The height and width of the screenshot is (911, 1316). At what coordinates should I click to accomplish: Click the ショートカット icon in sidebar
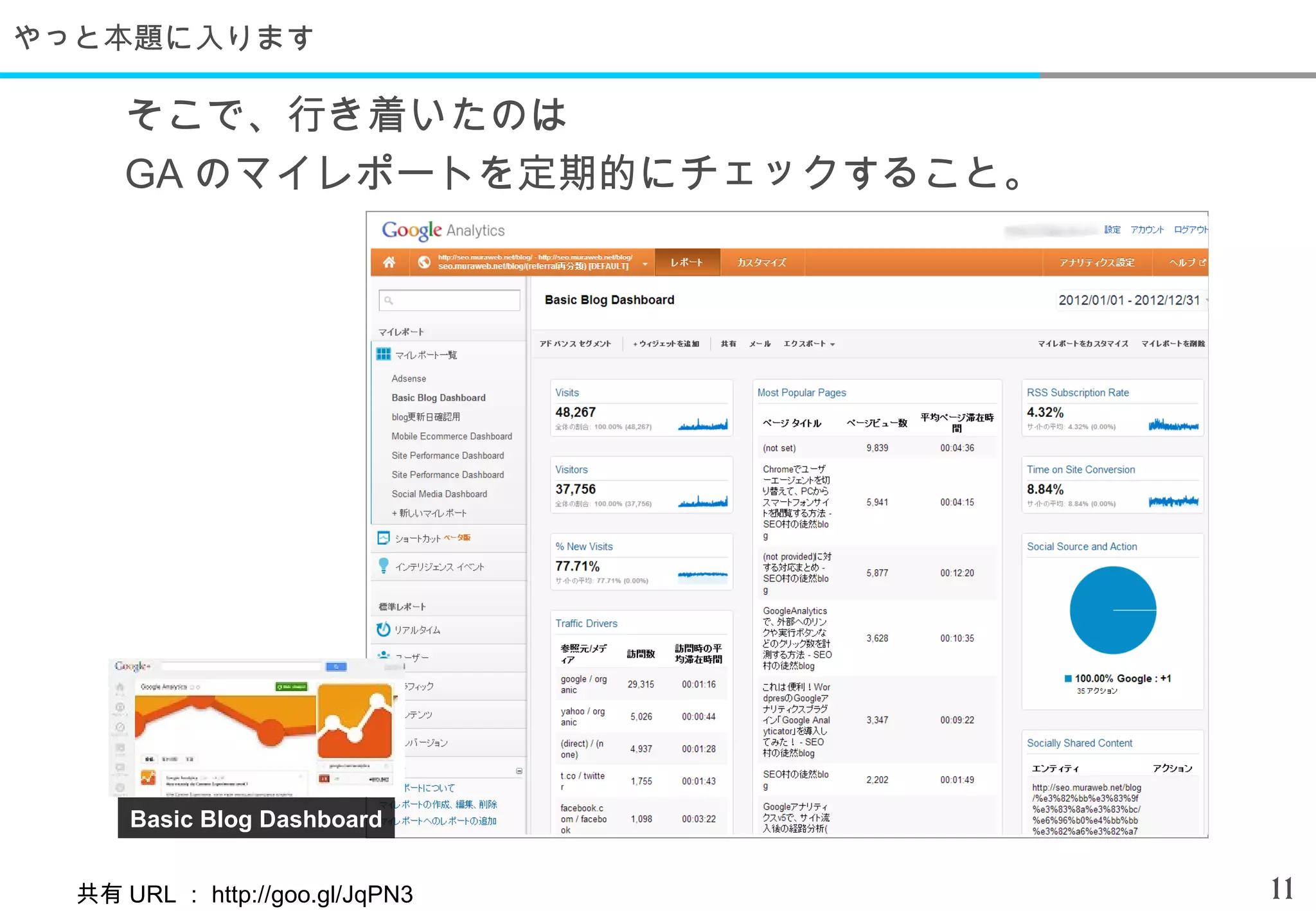[384, 538]
